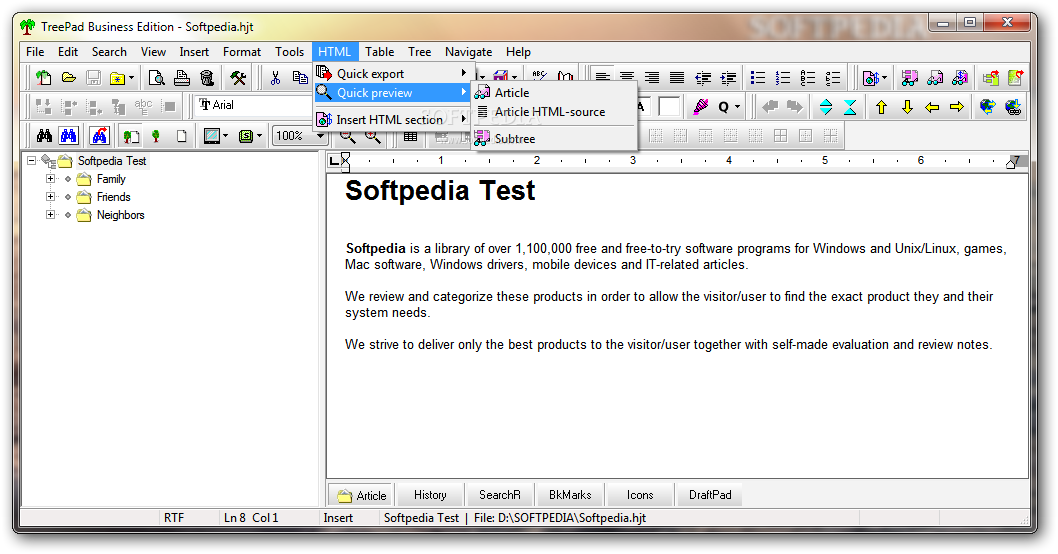
Task: Switch to the History tab
Action: pyautogui.click(x=430, y=495)
